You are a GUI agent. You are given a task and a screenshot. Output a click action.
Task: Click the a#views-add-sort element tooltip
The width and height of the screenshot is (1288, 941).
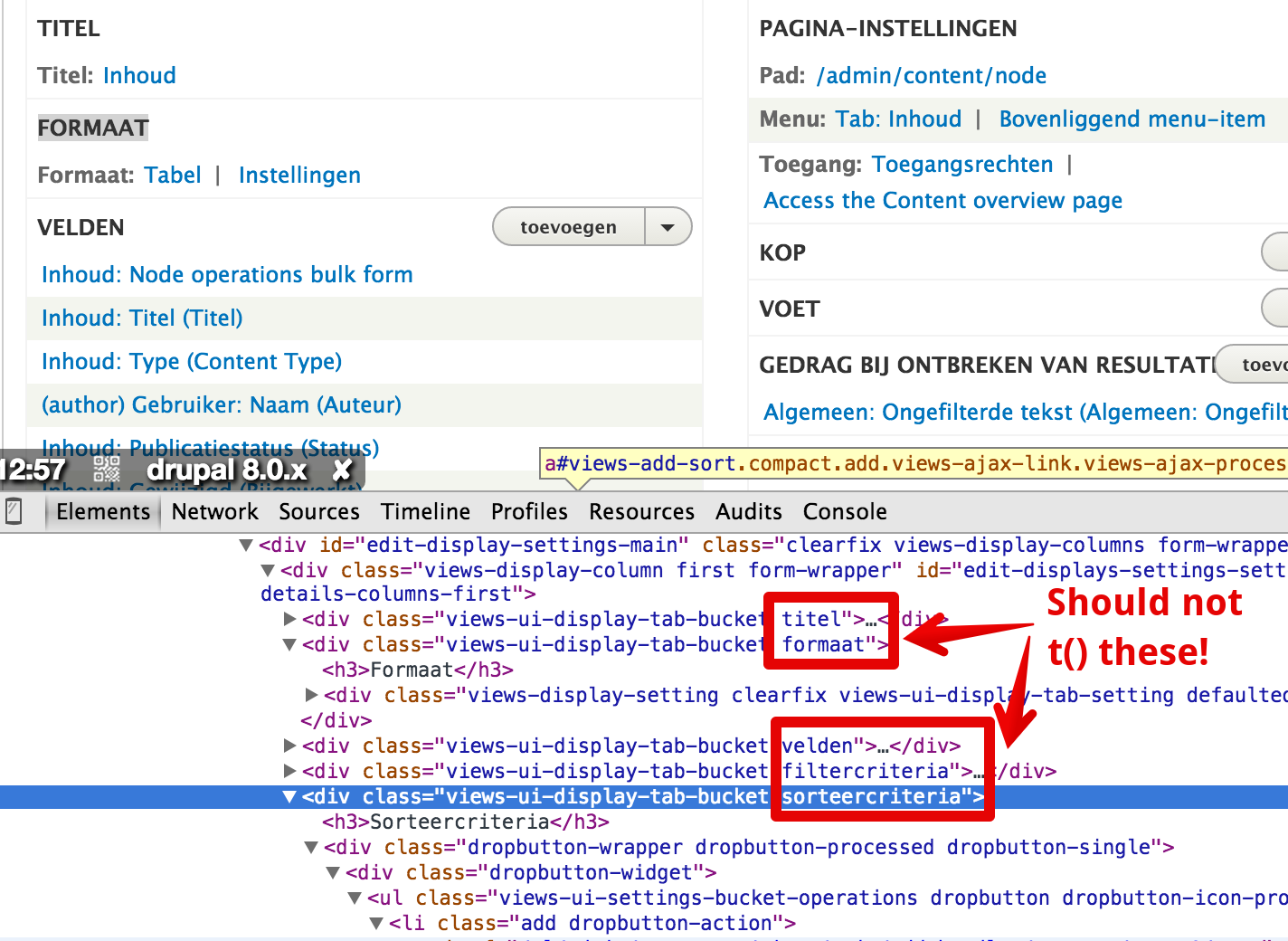[x=914, y=464]
